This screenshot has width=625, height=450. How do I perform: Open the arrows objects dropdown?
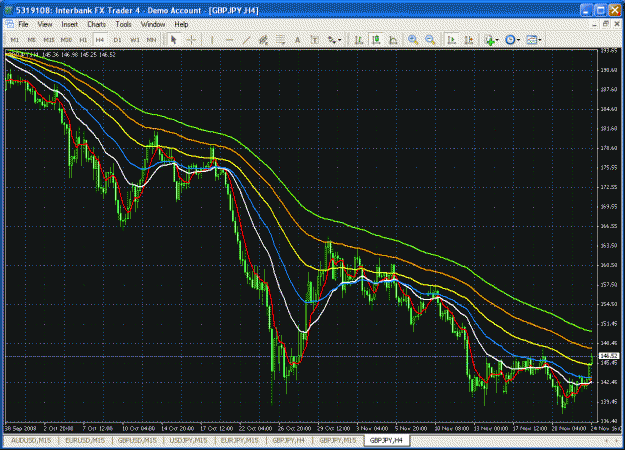click(334, 40)
